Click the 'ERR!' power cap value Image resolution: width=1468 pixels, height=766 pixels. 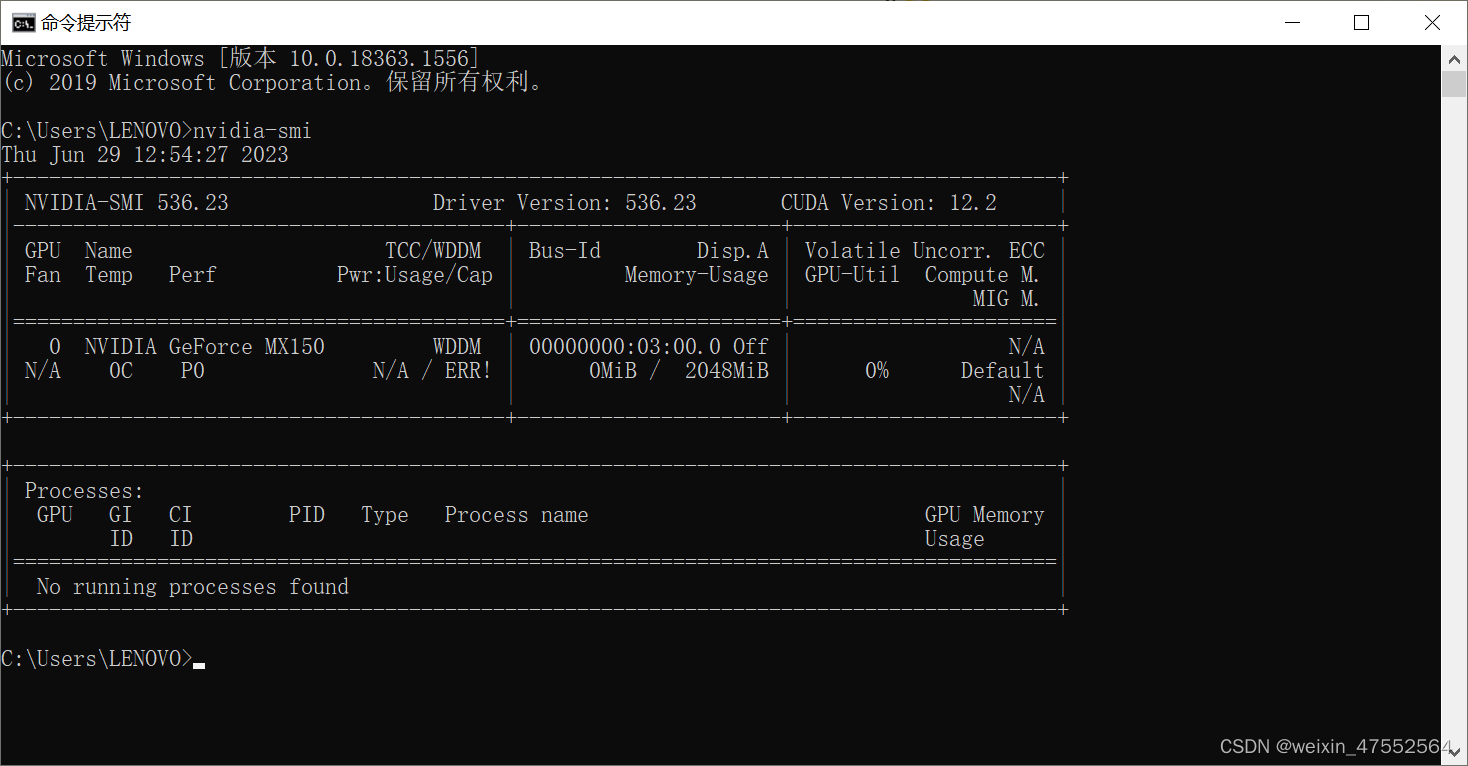coord(469,371)
